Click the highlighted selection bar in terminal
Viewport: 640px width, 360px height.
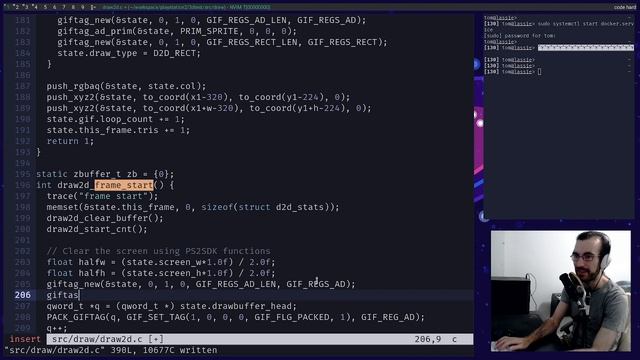(586, 48)
